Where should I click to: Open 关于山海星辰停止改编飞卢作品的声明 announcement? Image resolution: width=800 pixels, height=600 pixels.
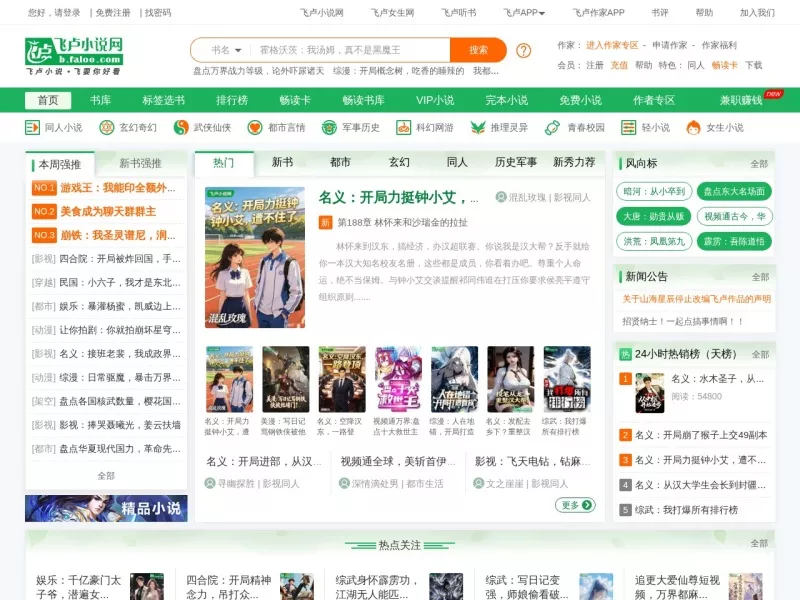(x=696, y=299)
